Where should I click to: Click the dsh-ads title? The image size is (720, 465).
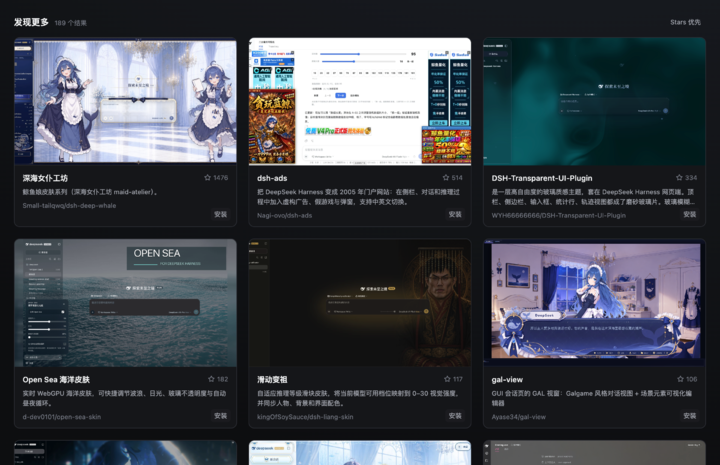click(x=272, y=178)
